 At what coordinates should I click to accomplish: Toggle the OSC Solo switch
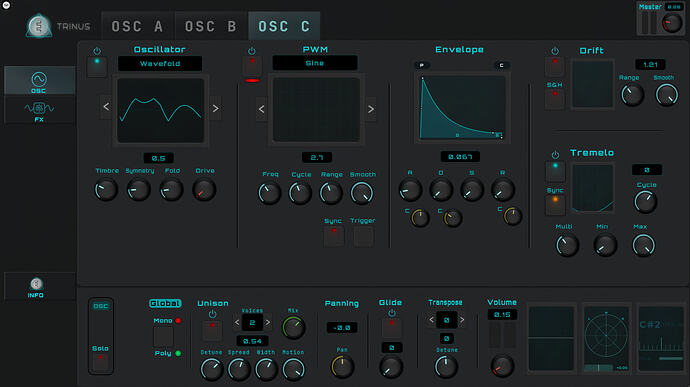(101, 363)
